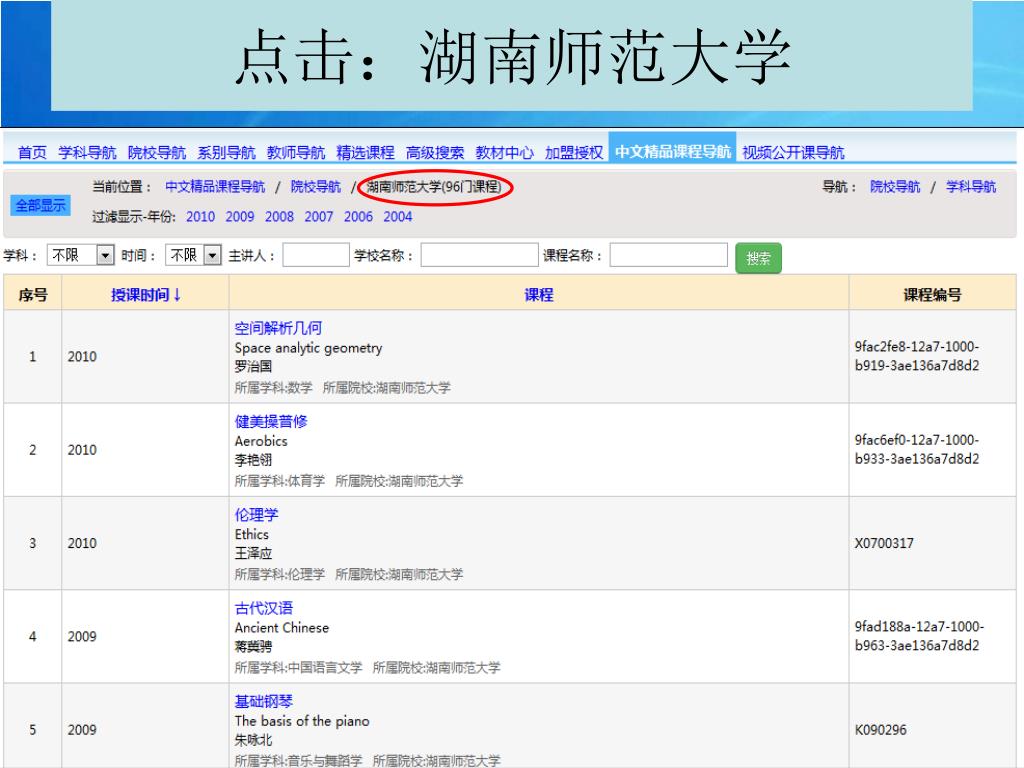Expand the 时间 dropdown
The image size is (1024, 768).
[193, 255]
